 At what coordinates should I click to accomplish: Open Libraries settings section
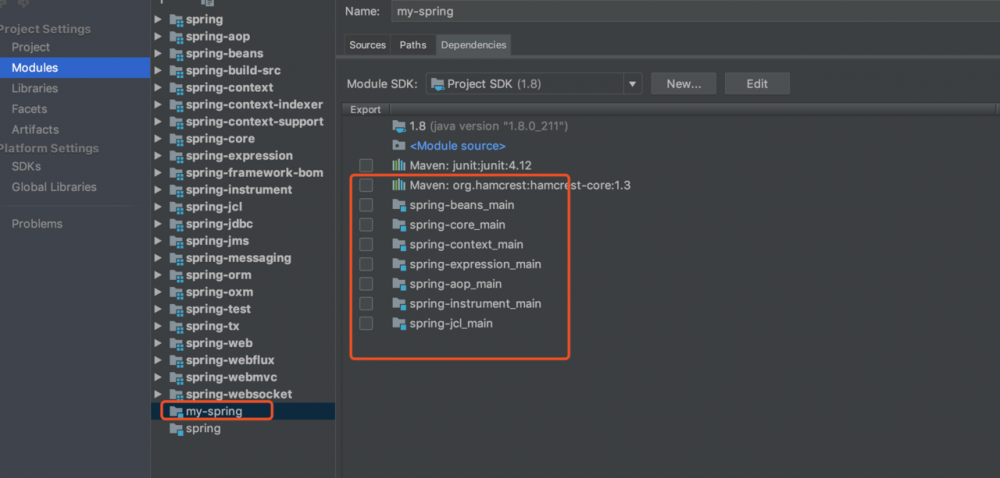tap(35, 89)
